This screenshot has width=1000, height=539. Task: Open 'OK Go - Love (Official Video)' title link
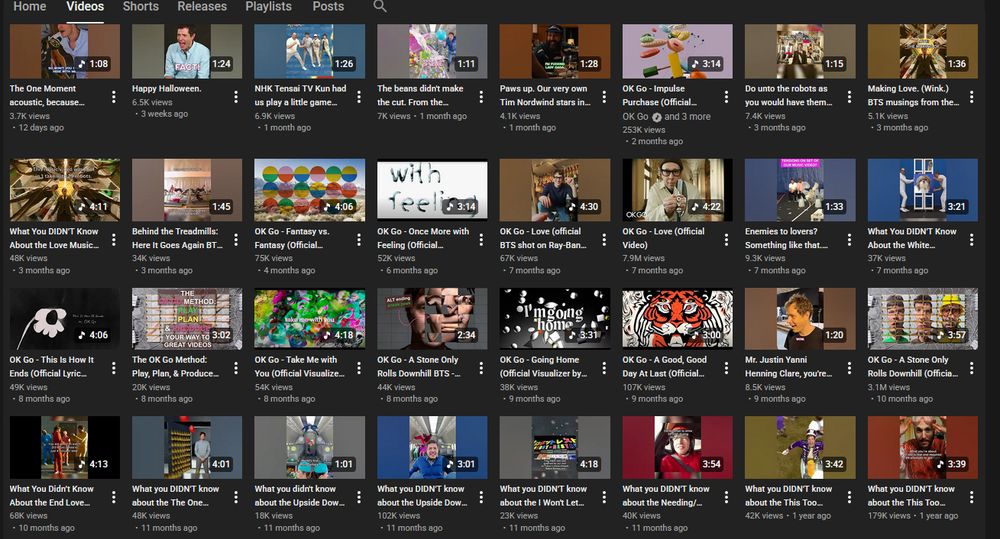click(663, 238)
